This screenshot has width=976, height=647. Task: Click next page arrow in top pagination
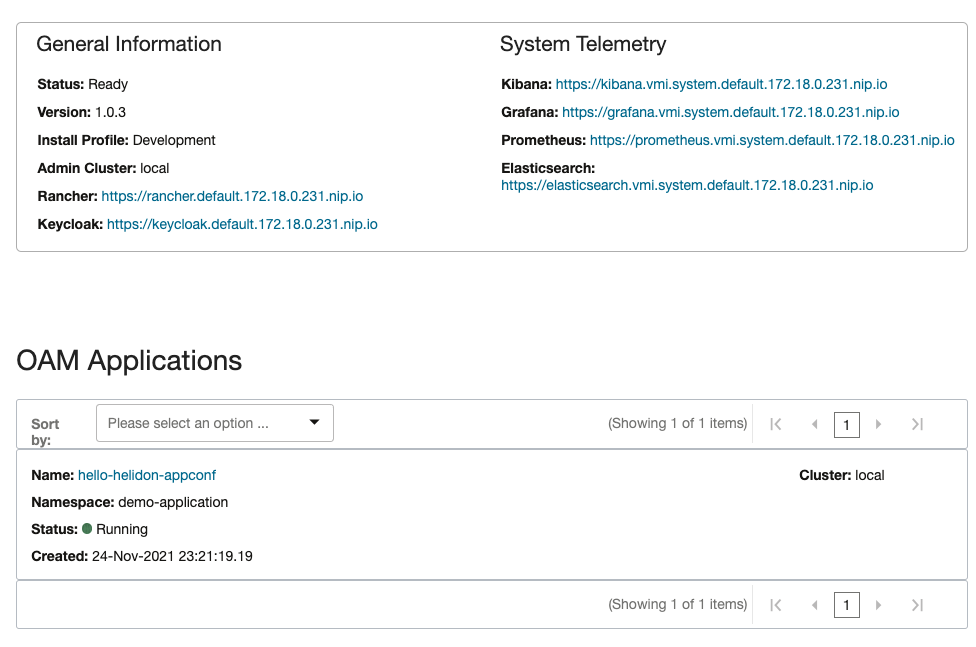878,424
